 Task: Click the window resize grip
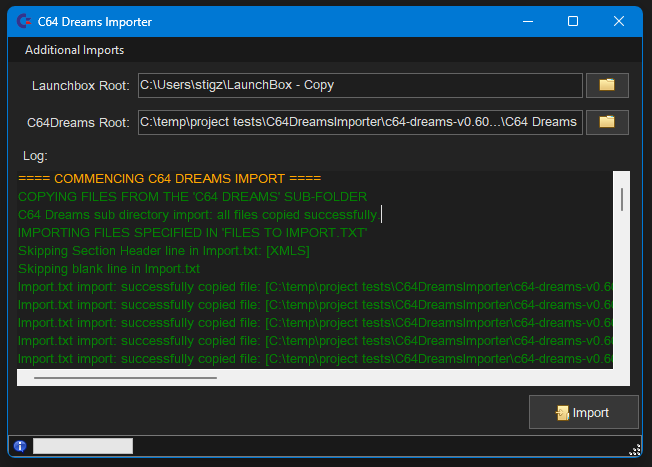tap(635, 450)
